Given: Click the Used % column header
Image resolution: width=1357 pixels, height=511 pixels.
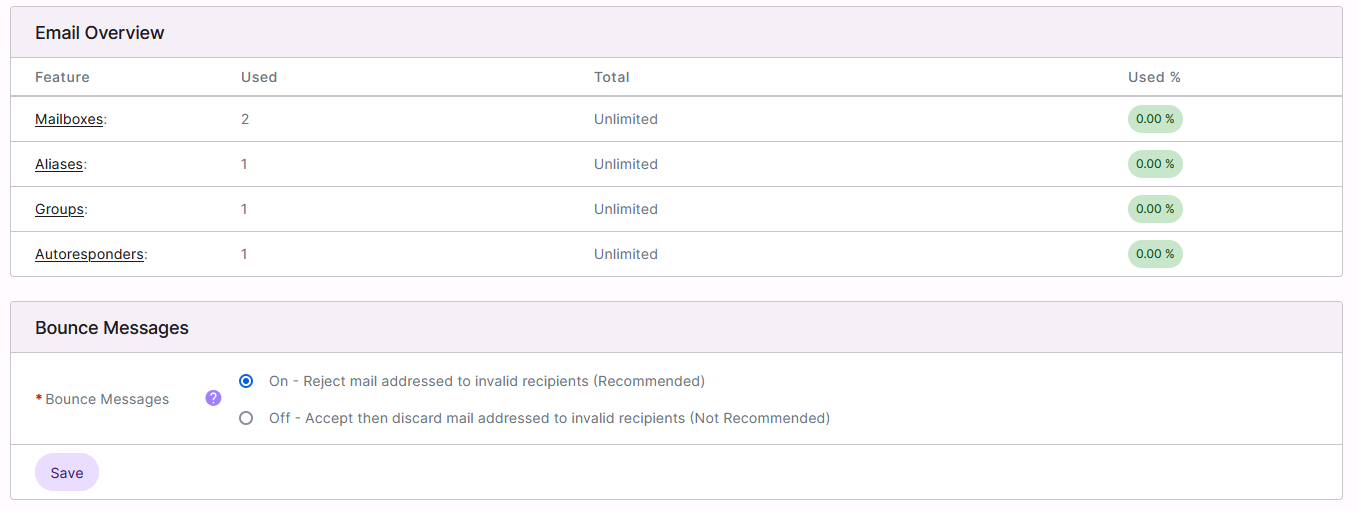Looking at the screenshot, I should pyautogui.click(x=1154, y=77).
